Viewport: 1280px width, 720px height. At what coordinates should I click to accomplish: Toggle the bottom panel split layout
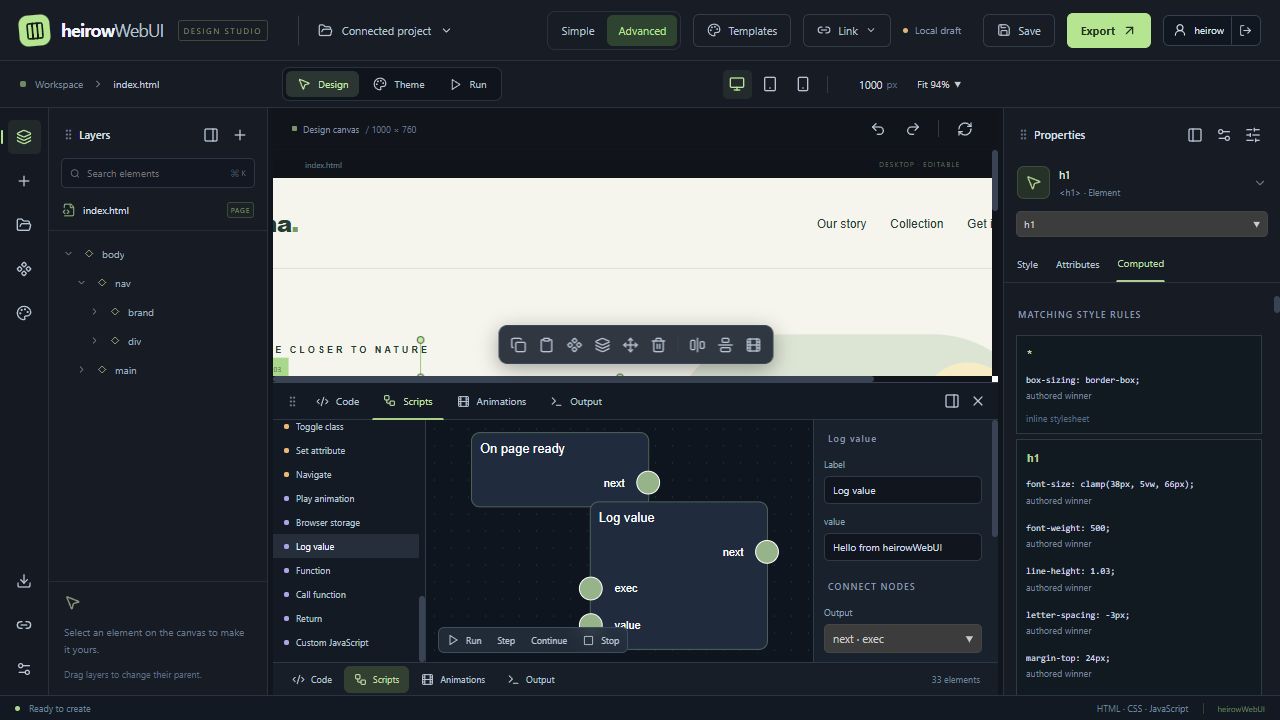click(x=952, y=401)
